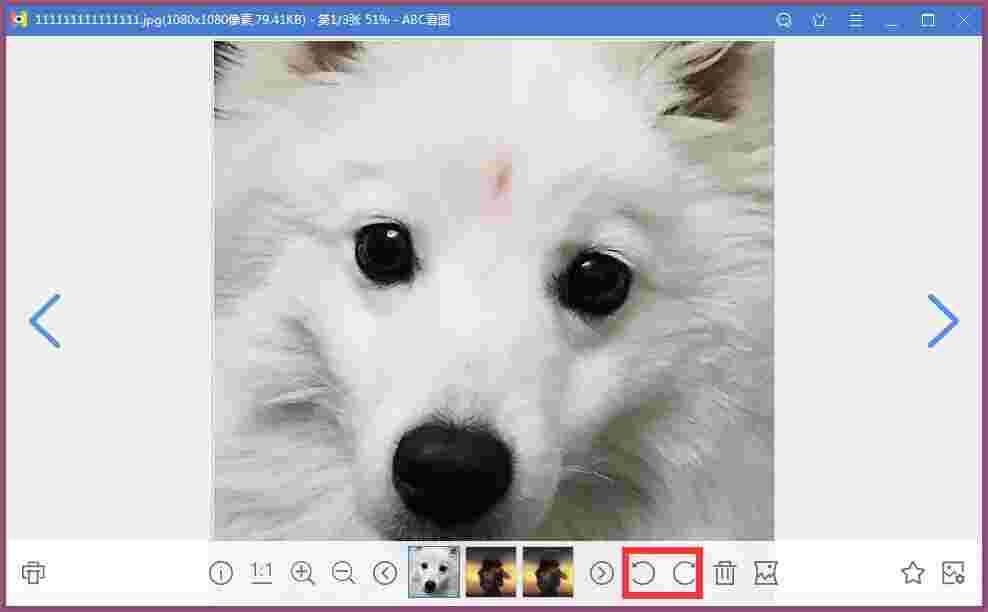Open the zoom search in title bar
988x612 pixels.
784,19
